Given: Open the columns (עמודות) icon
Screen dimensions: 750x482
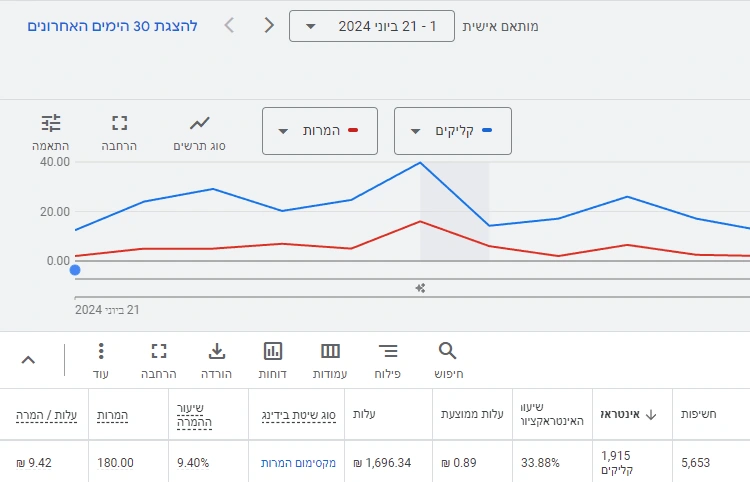Looking at the screenshot, I should 330,351.
